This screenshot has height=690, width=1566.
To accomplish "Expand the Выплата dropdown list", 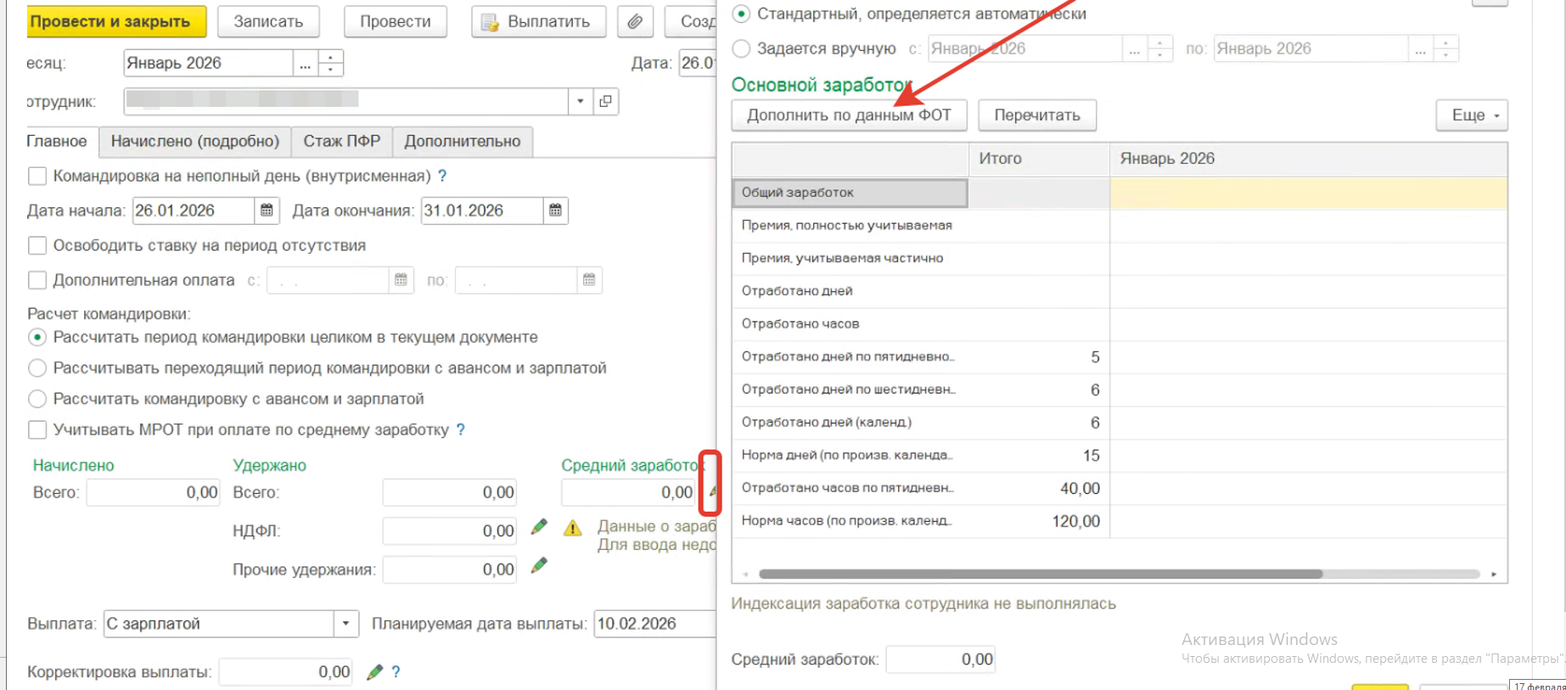I will click(346, 624).
